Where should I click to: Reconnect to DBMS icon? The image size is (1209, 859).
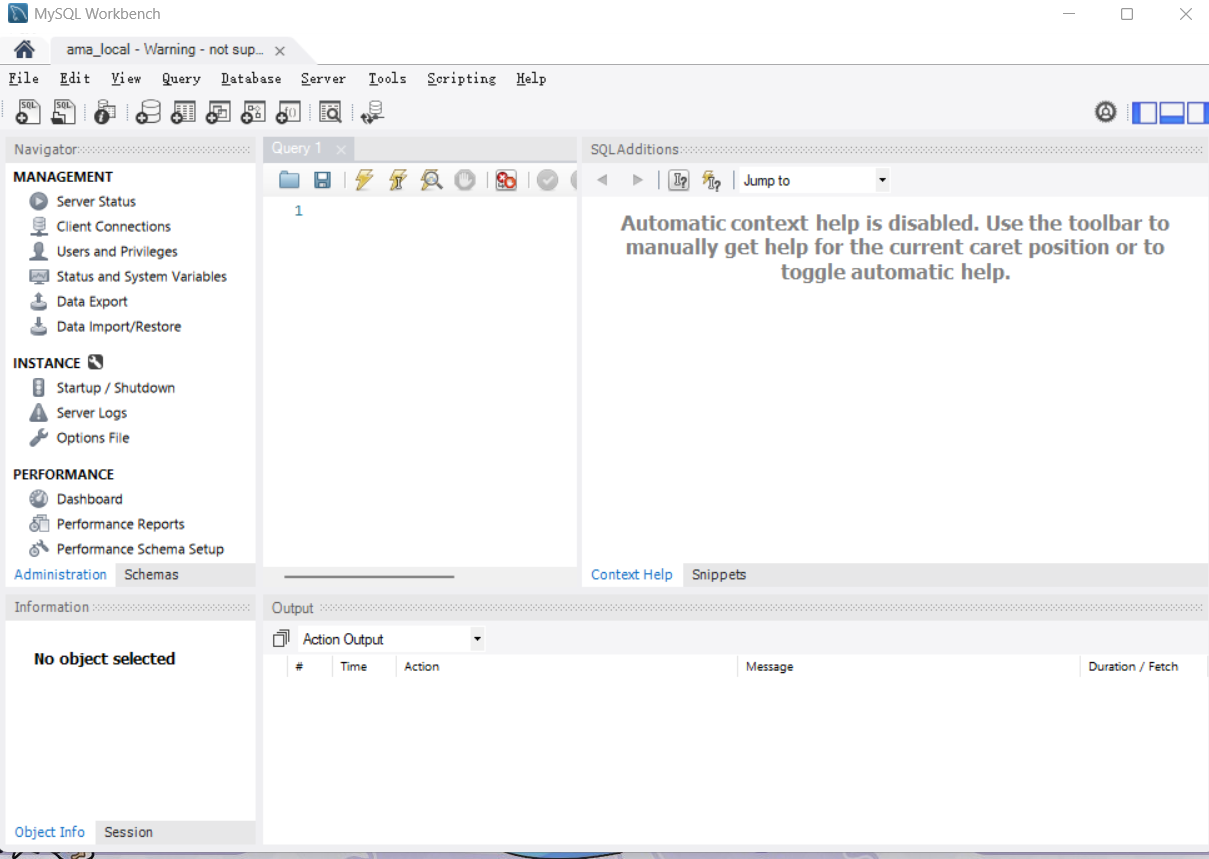click(x=372, y=113)
